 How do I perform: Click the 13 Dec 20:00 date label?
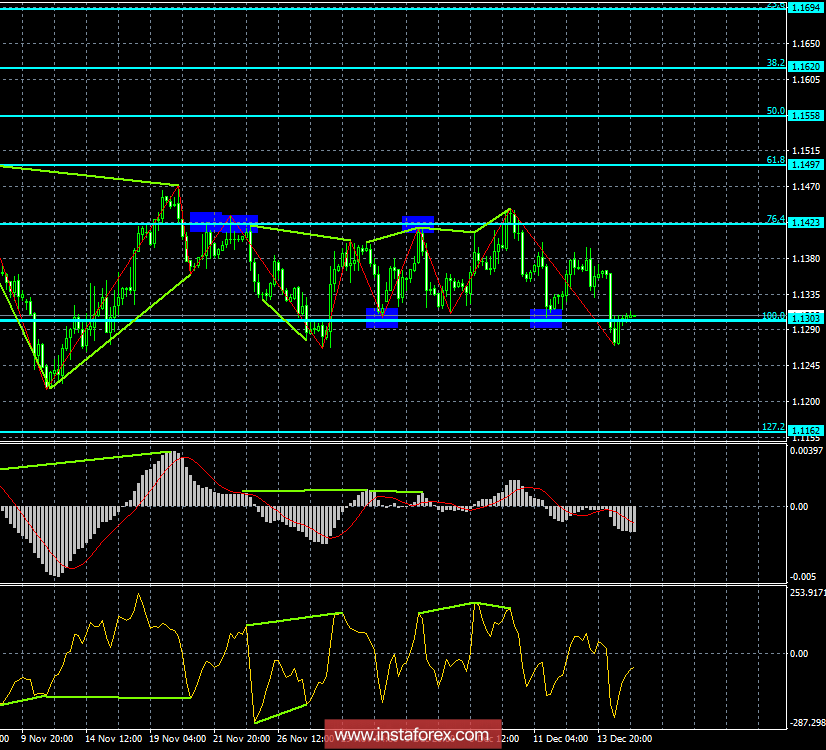(624, 740)
